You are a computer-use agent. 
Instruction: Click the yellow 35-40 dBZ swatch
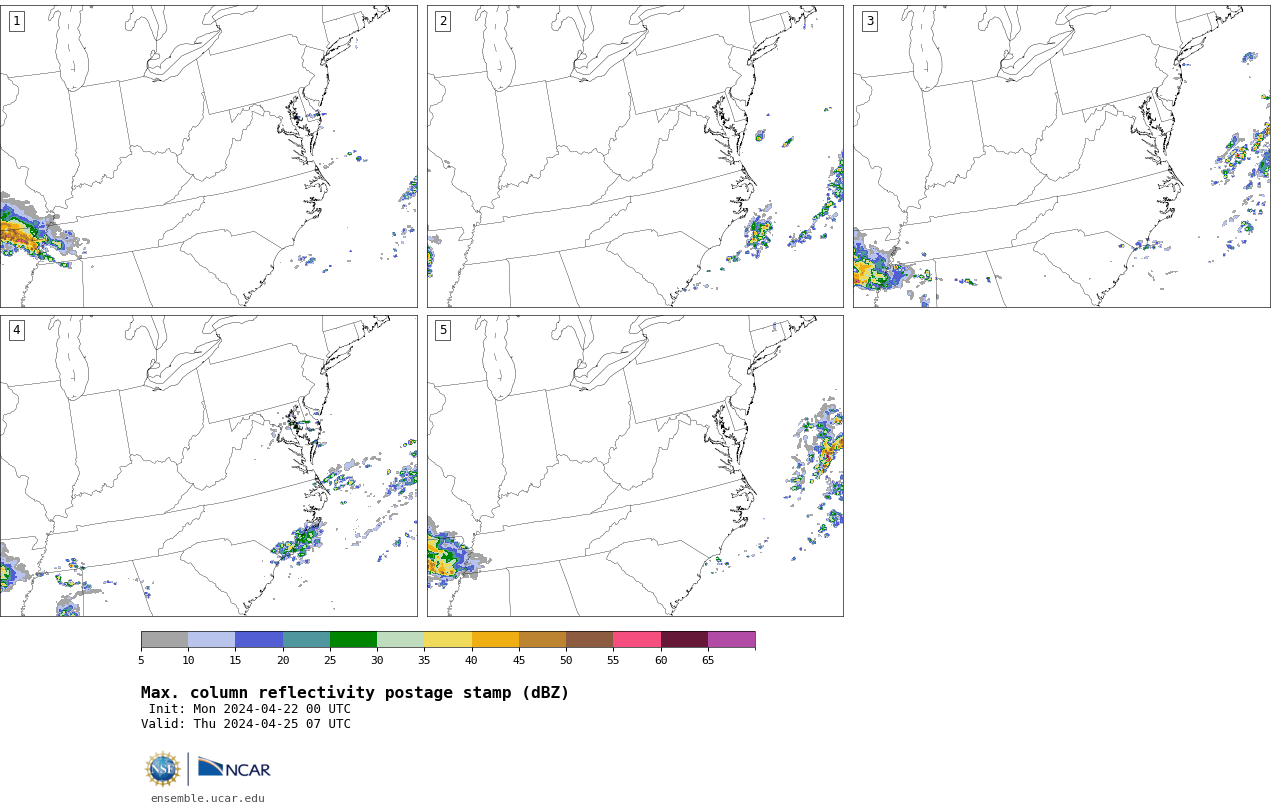tap(448, 640)
